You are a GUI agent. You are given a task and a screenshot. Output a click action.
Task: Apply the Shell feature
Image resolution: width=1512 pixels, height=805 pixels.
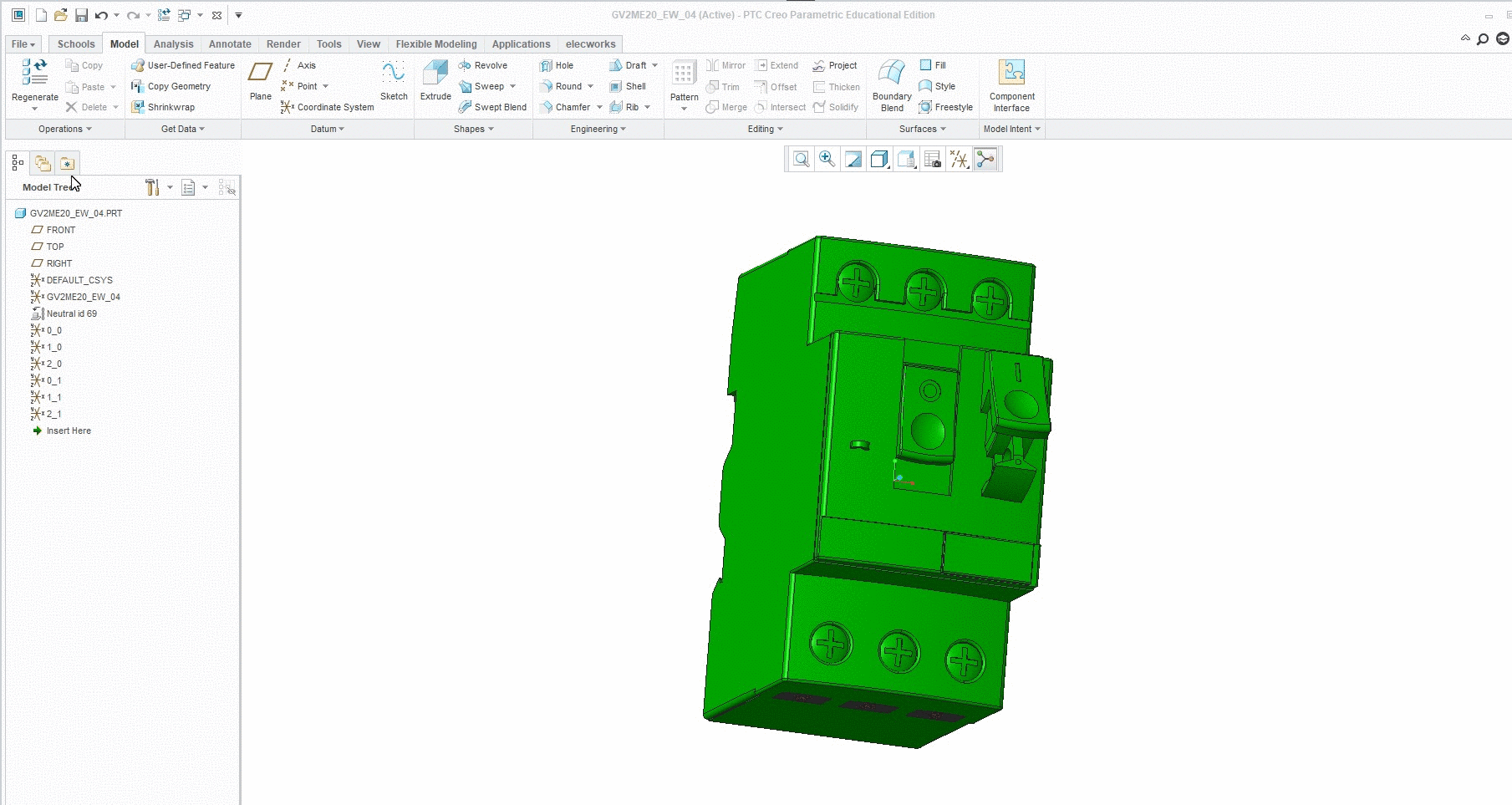tap(628, 86)
